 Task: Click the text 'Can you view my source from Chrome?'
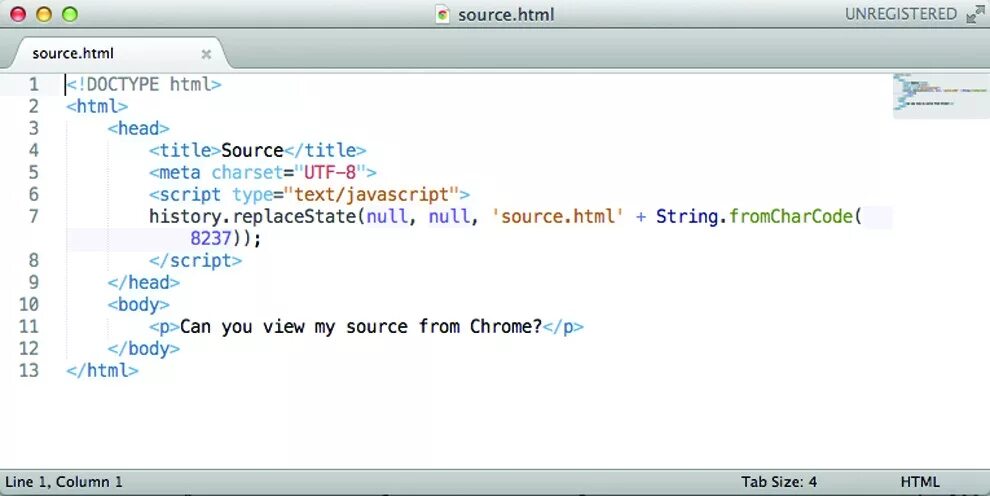361,326
